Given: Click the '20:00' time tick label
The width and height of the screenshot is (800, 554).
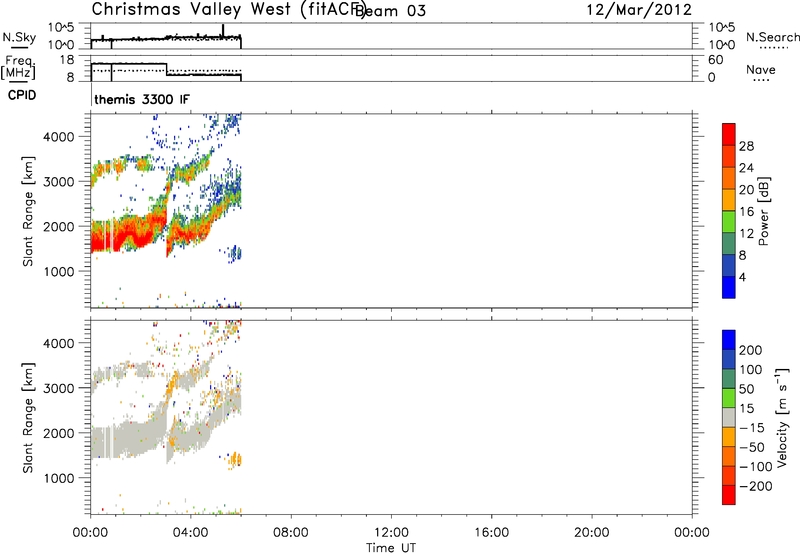Looking at the screenshot, I should coord(591,533).
